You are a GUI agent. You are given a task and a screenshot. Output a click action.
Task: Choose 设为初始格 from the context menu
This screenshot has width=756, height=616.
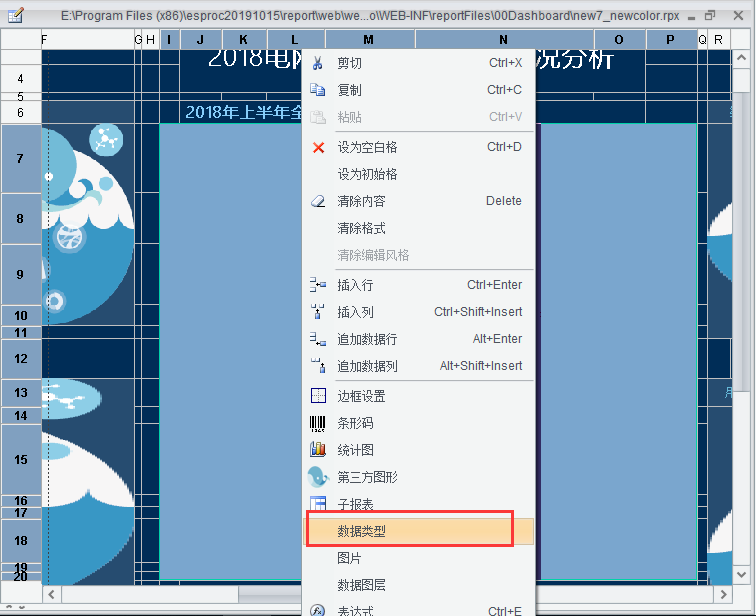pyautogui.click(x=418, y=174)
